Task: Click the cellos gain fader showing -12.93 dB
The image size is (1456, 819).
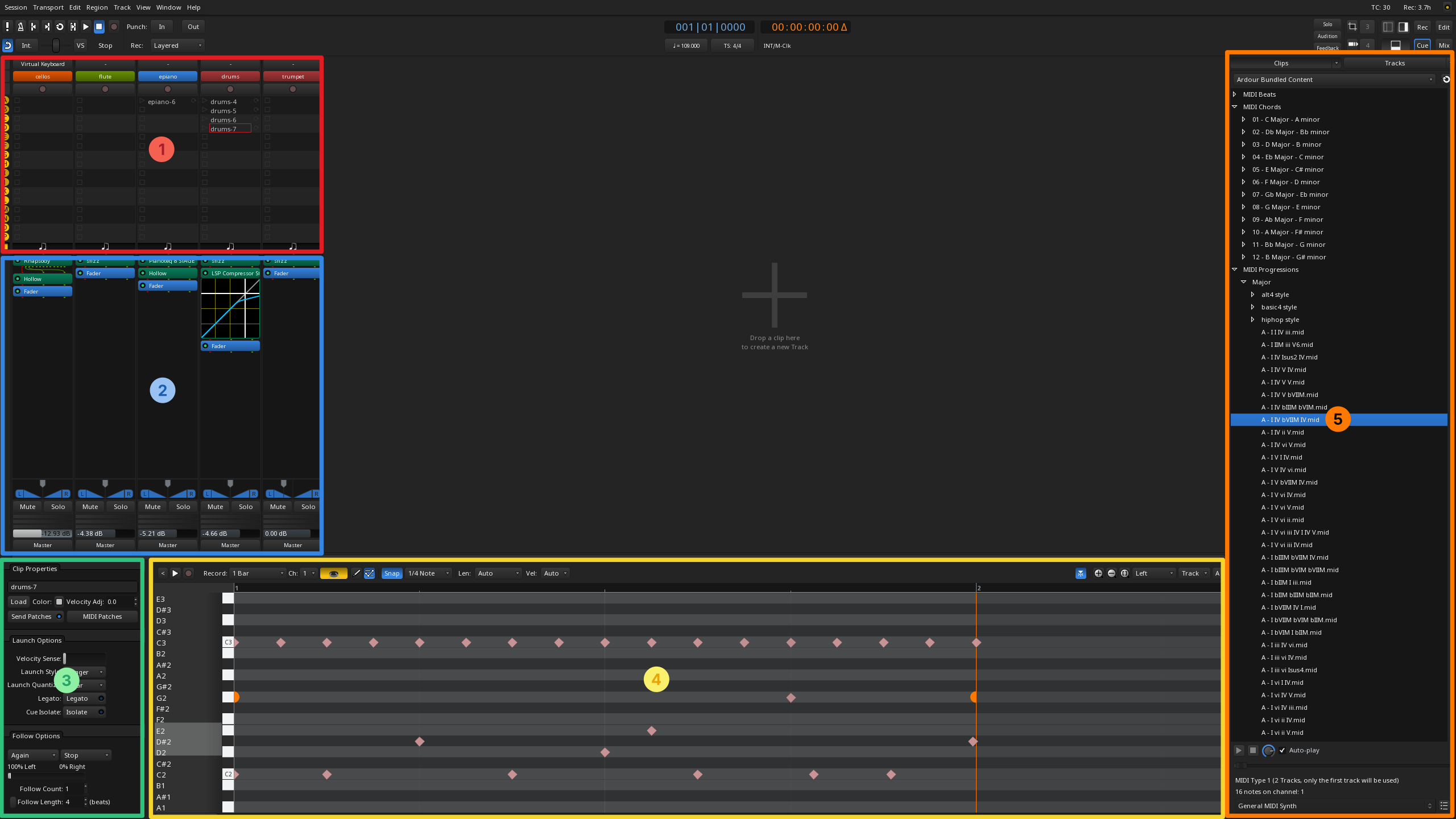Action: 43,533
